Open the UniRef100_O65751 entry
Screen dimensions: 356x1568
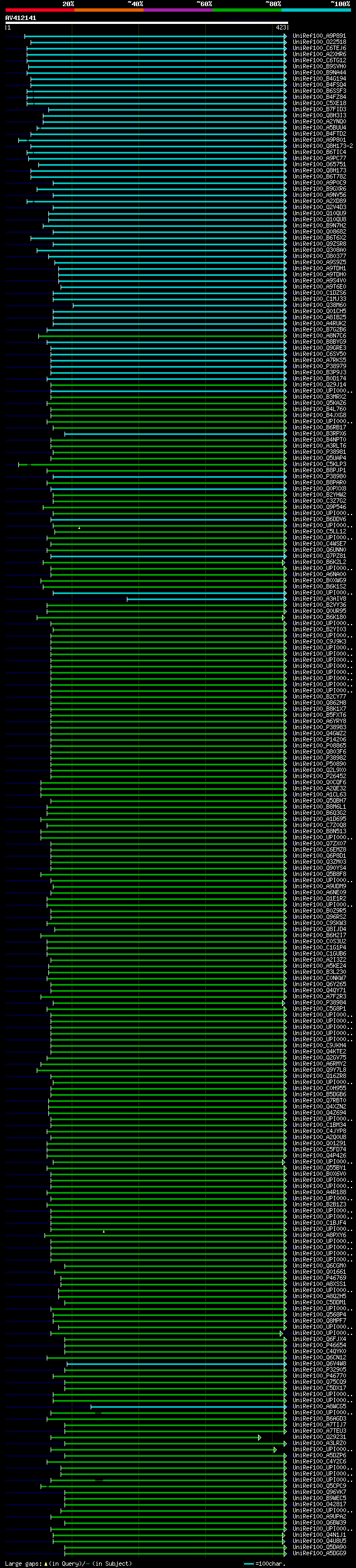(x=319, y=164)
